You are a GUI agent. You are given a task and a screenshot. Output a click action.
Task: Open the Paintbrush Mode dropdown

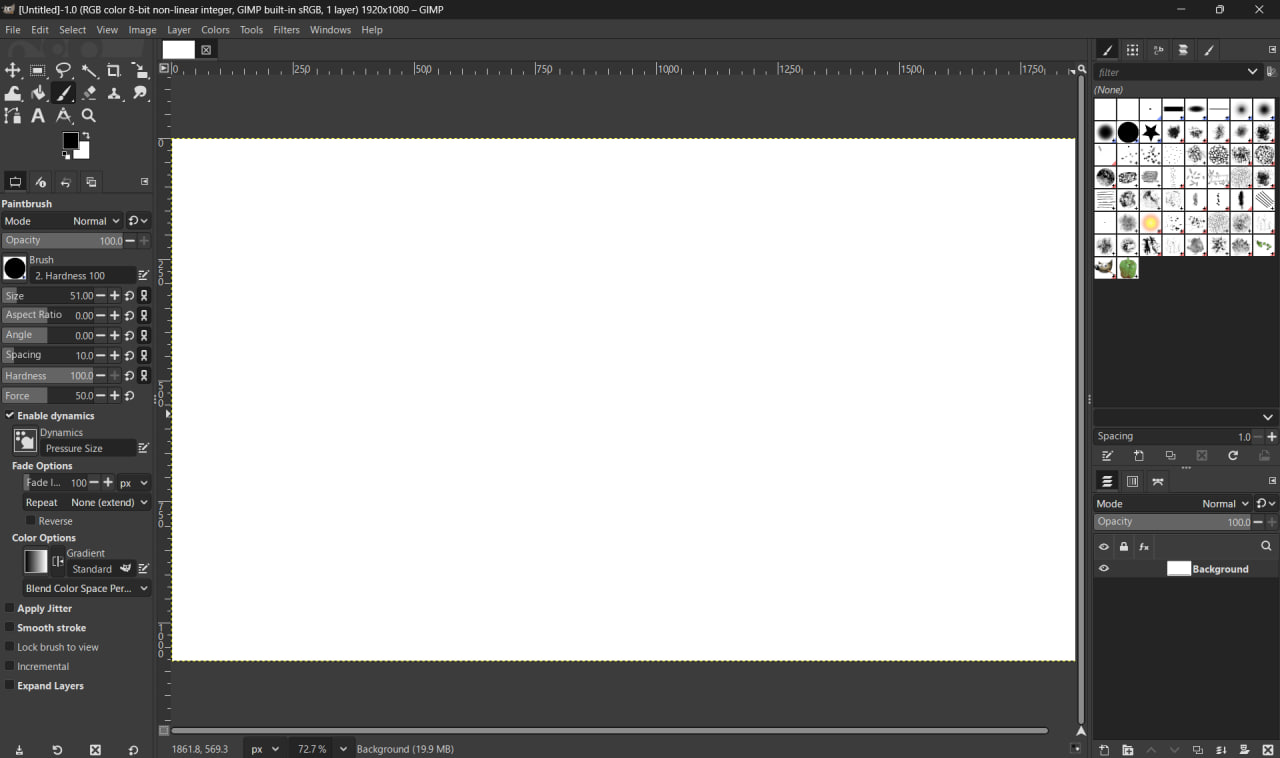[62, 221]
